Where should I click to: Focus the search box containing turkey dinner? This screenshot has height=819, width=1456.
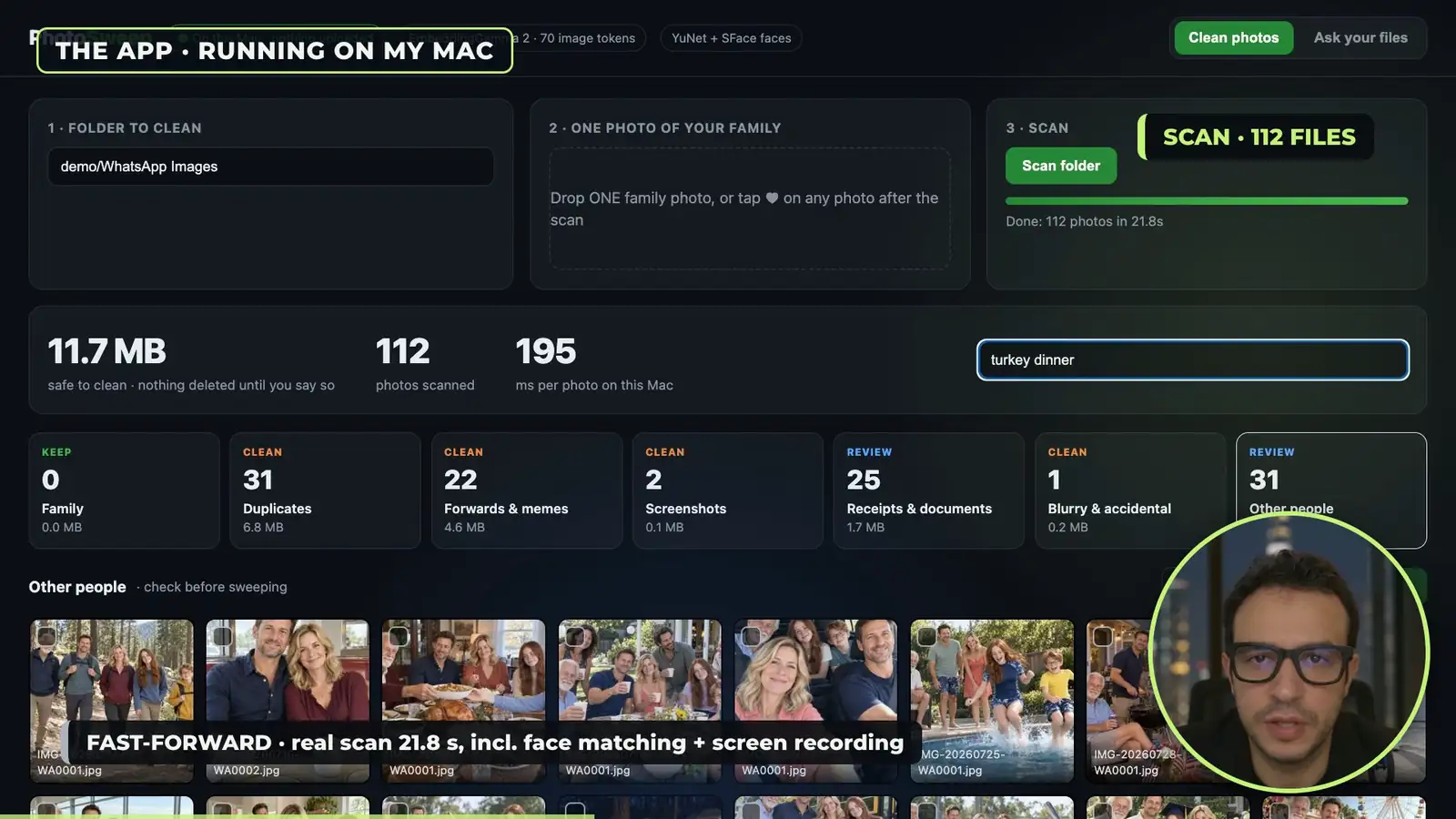coord(1193,360)
